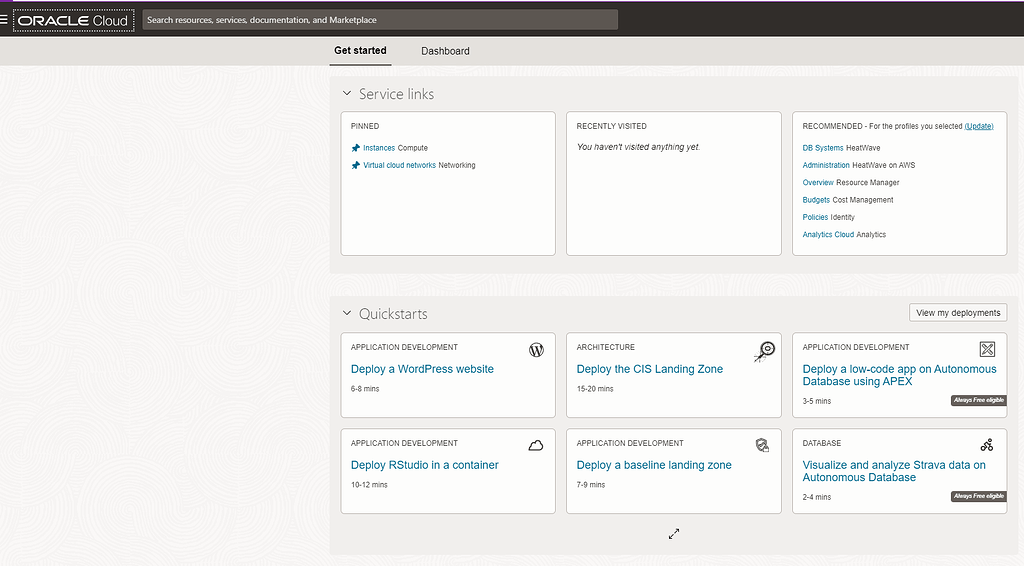The width and height of the screenshot is (1024, 566).
Task: Click Always Free eligible badge on Strava card
Action: (978, 496)
